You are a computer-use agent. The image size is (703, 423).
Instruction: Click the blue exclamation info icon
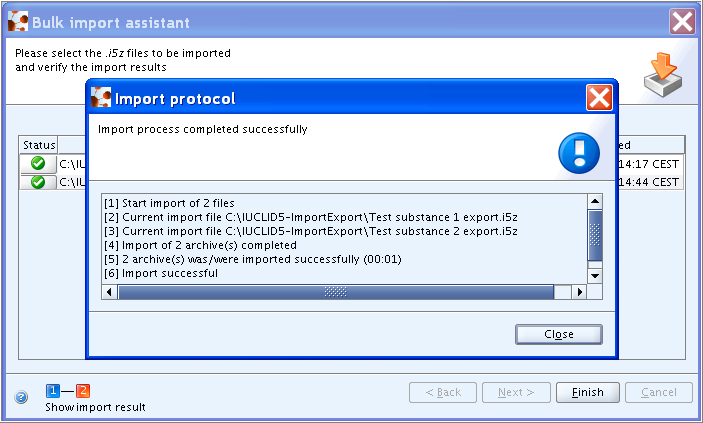click(x=579, y=153)
